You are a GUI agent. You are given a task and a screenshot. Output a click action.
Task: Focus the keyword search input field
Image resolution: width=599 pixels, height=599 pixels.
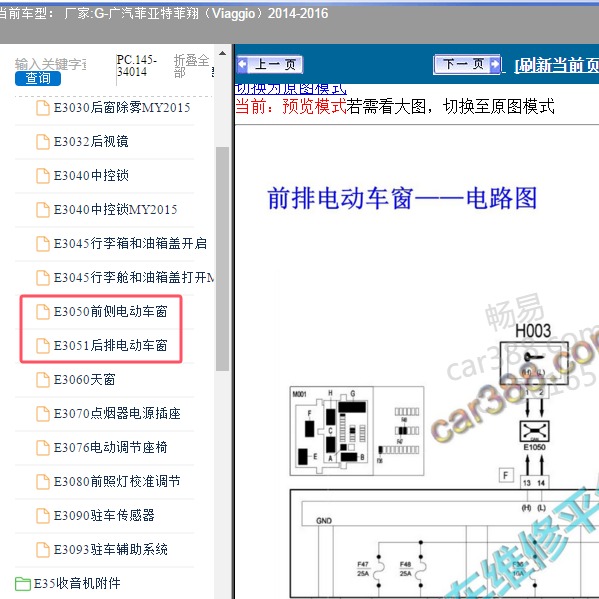pos(51,64)
